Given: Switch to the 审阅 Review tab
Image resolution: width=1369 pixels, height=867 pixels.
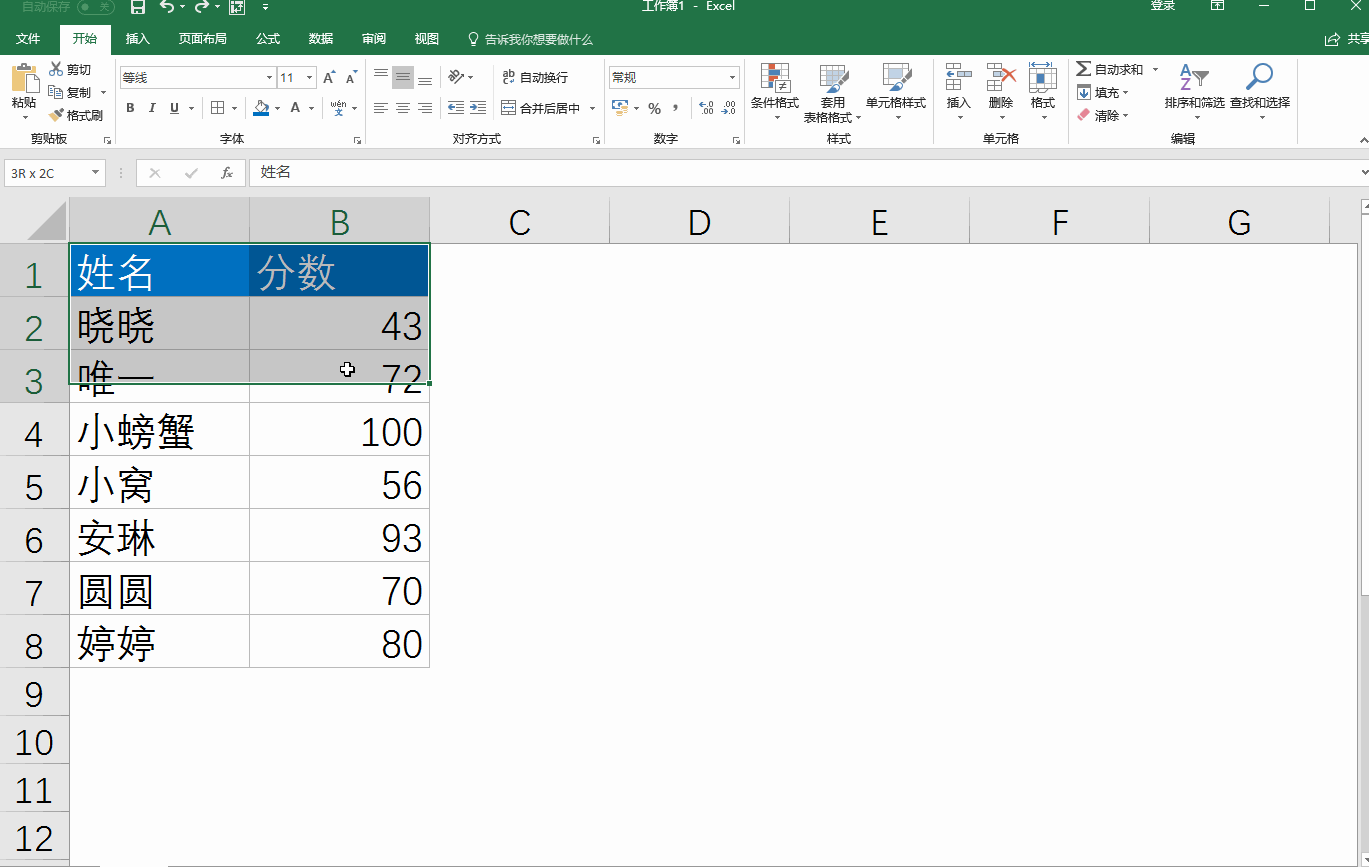Looking at the screenshot, I should coord(374,39).
